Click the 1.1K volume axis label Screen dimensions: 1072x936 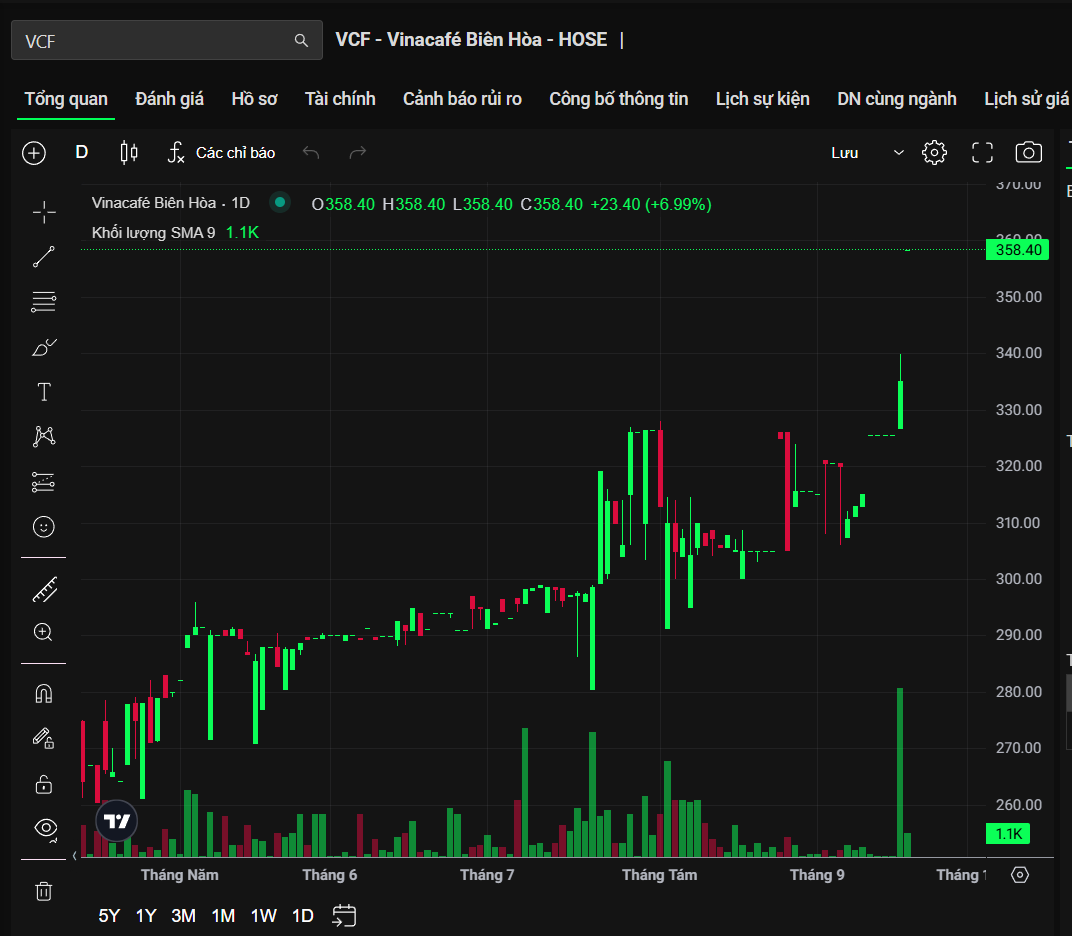click(1008, 833)
